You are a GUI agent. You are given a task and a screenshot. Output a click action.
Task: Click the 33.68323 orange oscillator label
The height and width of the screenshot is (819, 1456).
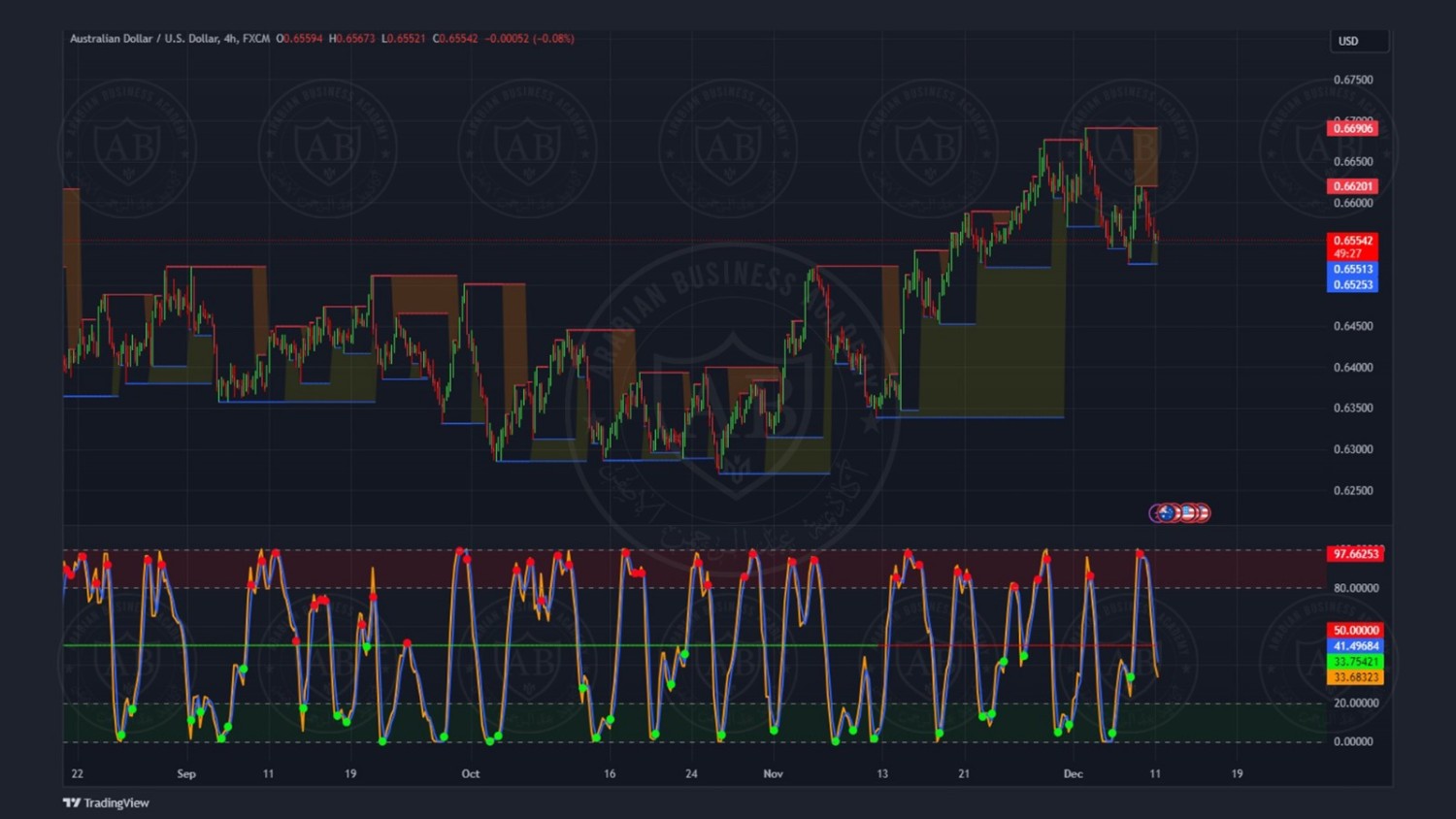1355,677
